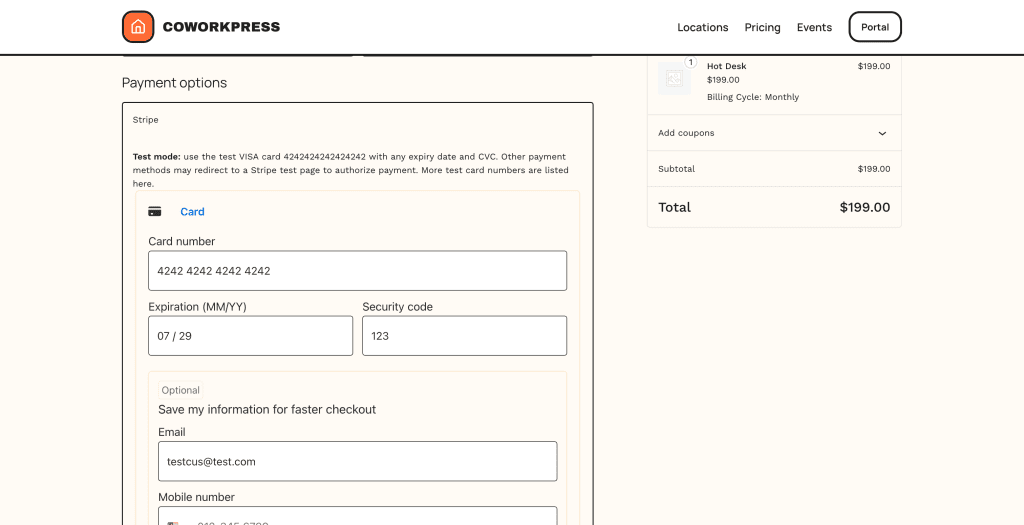Click the COWORKPRESS site title
This screenshot has width=1024, height=525.
click(221, 27)
